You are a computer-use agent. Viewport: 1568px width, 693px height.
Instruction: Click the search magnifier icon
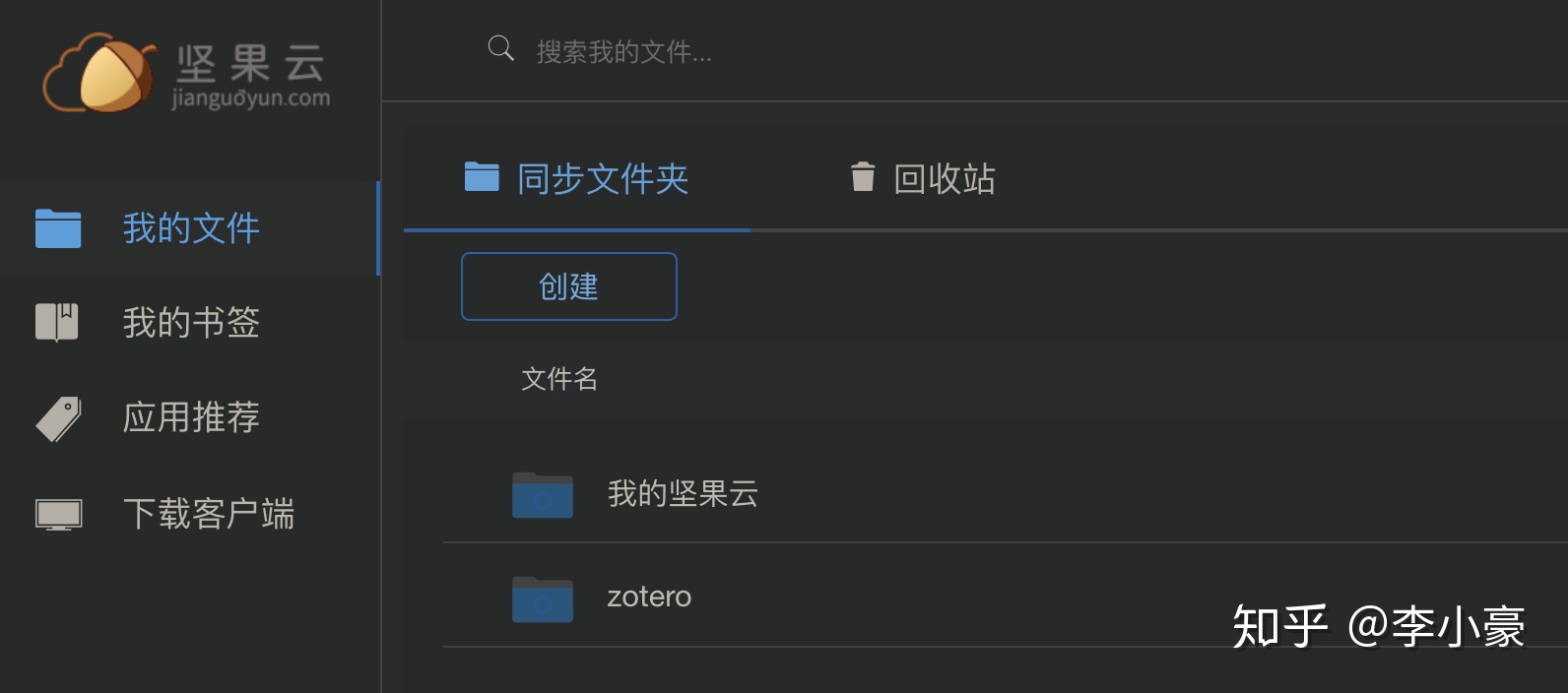coord(500,48)
